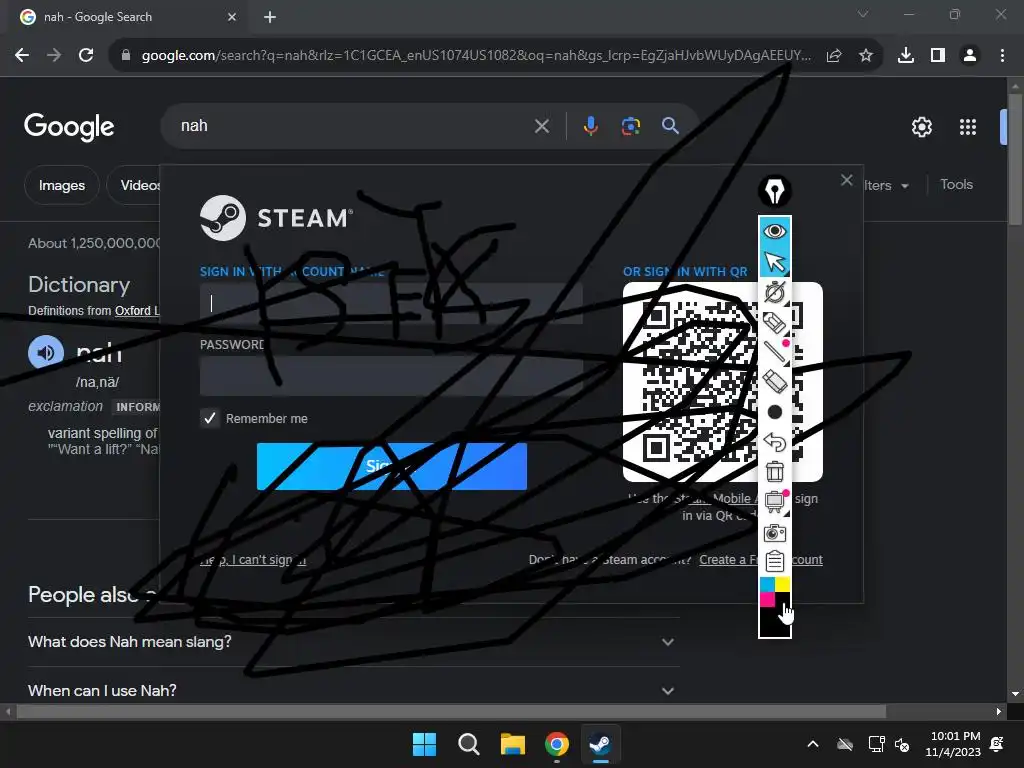The width and height of the screenshot is (1024, 768).
Task: Open Steam from the taskbar
Action: point(600,744)
